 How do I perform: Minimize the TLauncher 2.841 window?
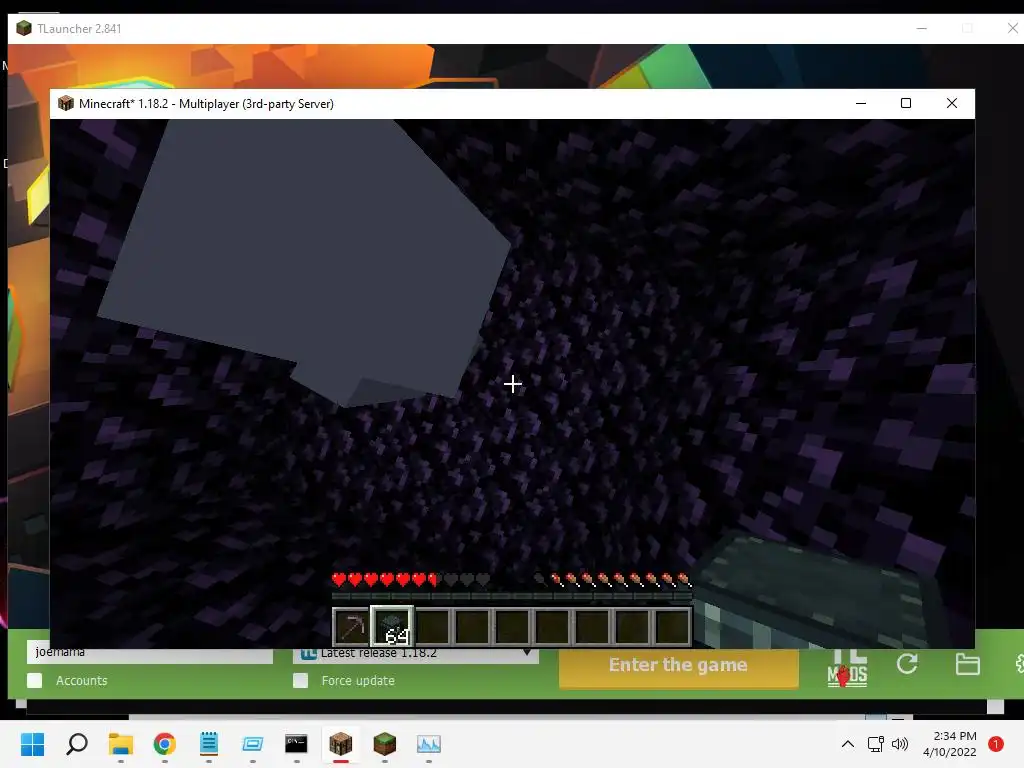[x=921, y=28]
